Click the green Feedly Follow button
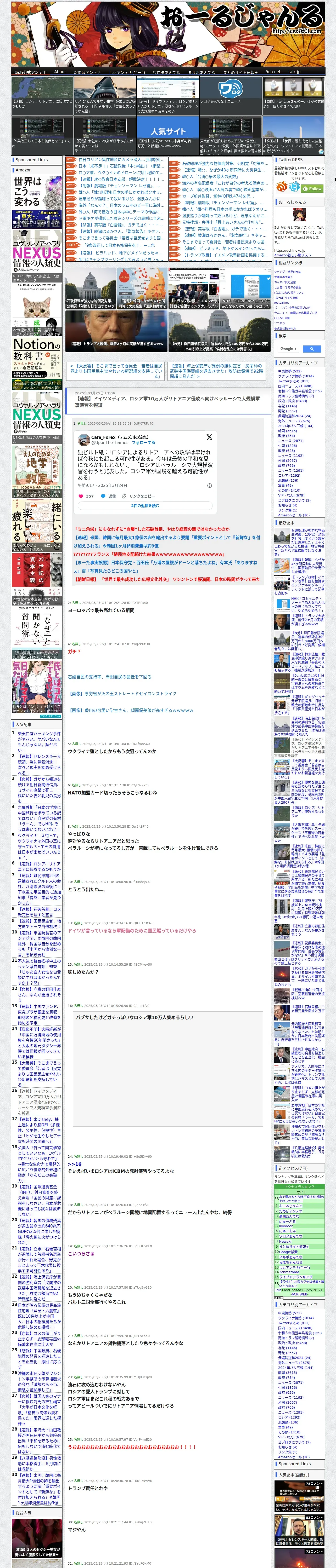336x1568 pixels. tap(312, 189)
